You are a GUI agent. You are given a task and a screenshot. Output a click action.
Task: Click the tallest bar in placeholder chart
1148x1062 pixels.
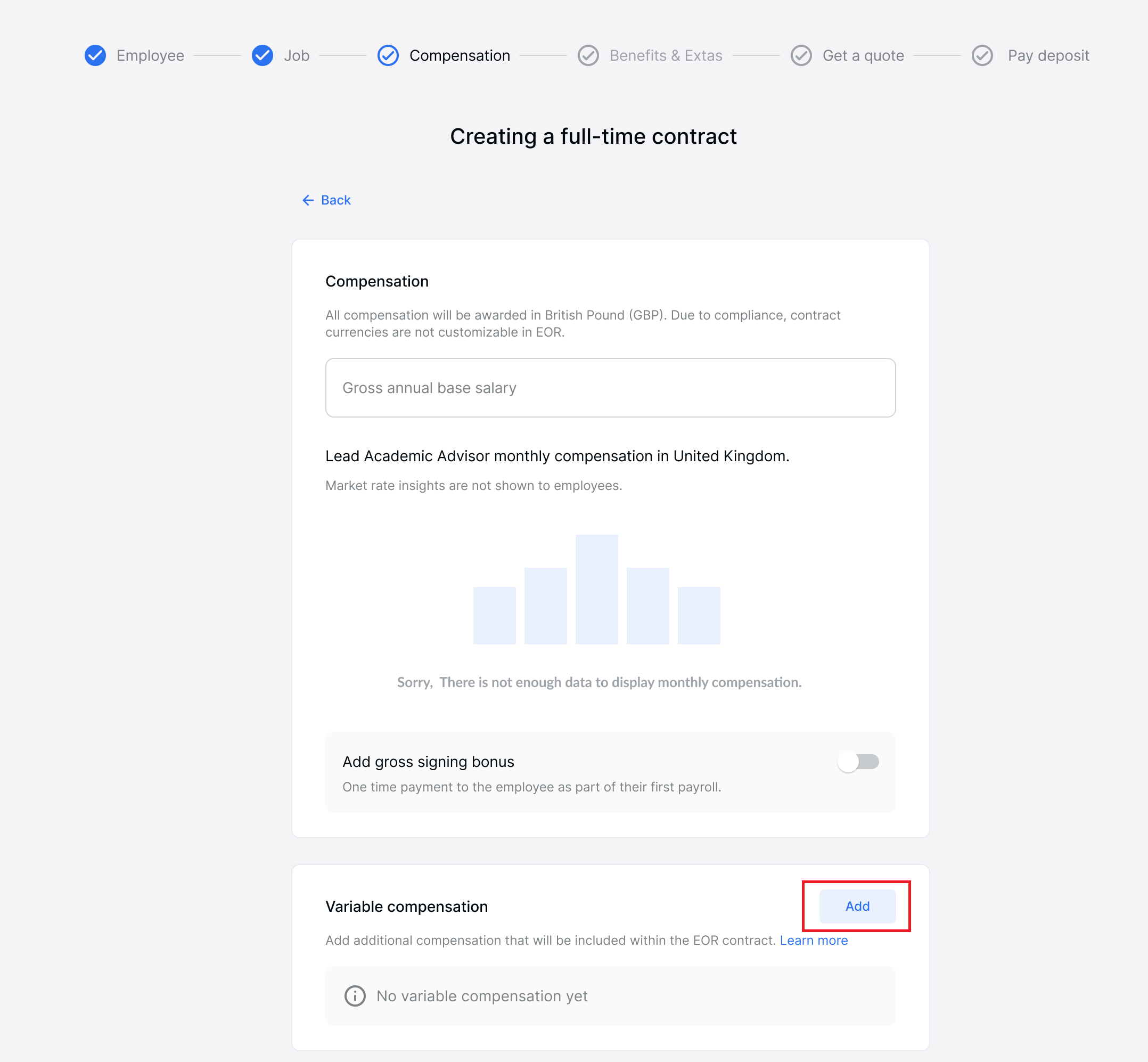596,589
